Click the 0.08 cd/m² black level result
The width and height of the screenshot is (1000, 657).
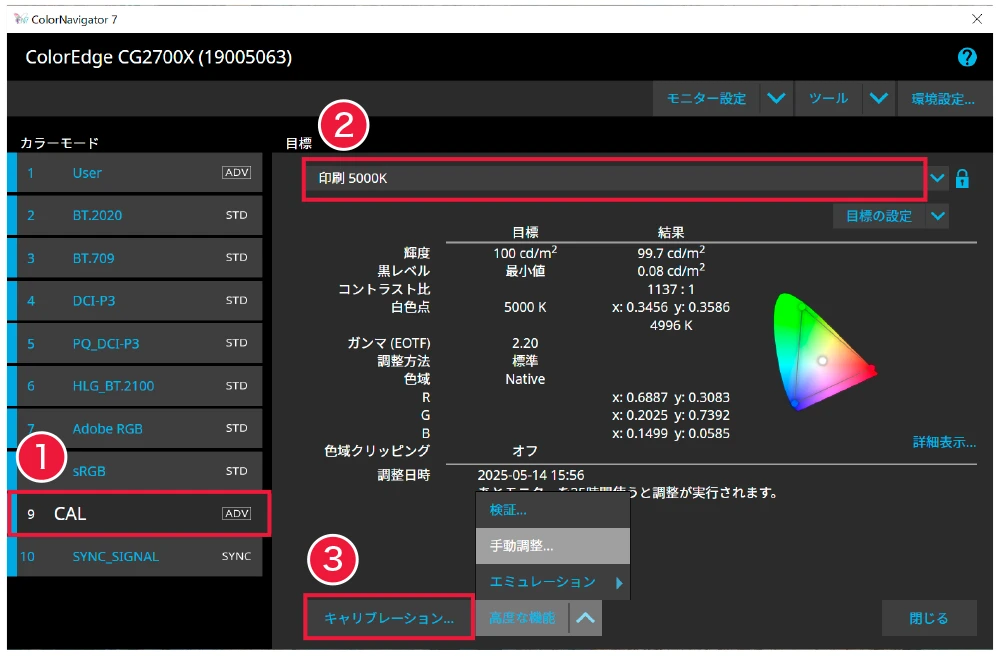pos(671,270)
